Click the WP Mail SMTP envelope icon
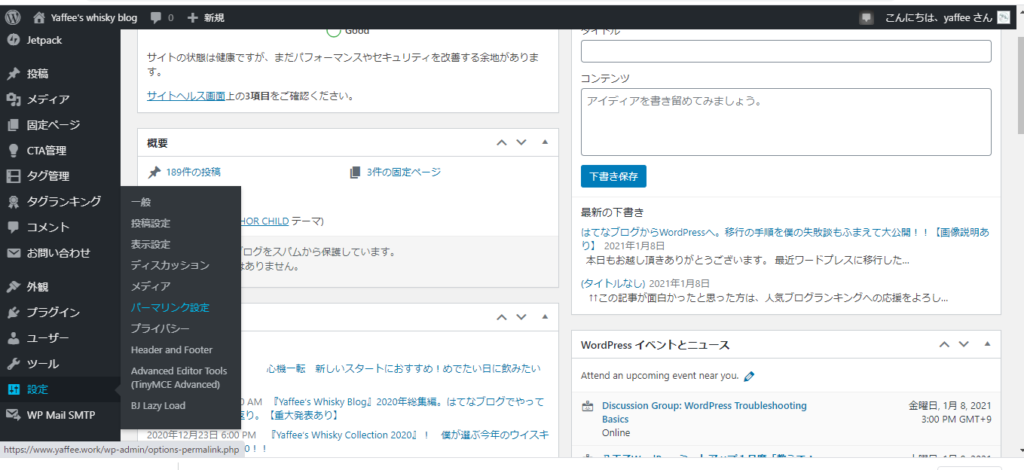Viewport: 1024px width, 470px height. (12, 415)
